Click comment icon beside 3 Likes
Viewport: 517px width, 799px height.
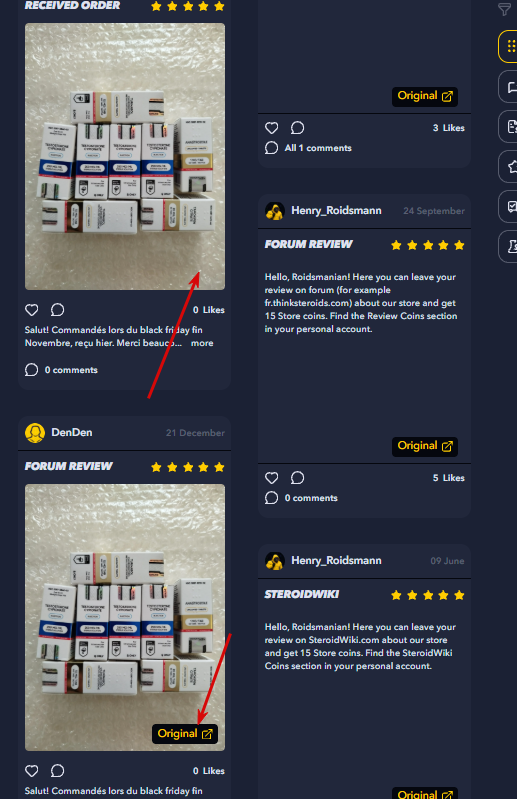(297, 128)
